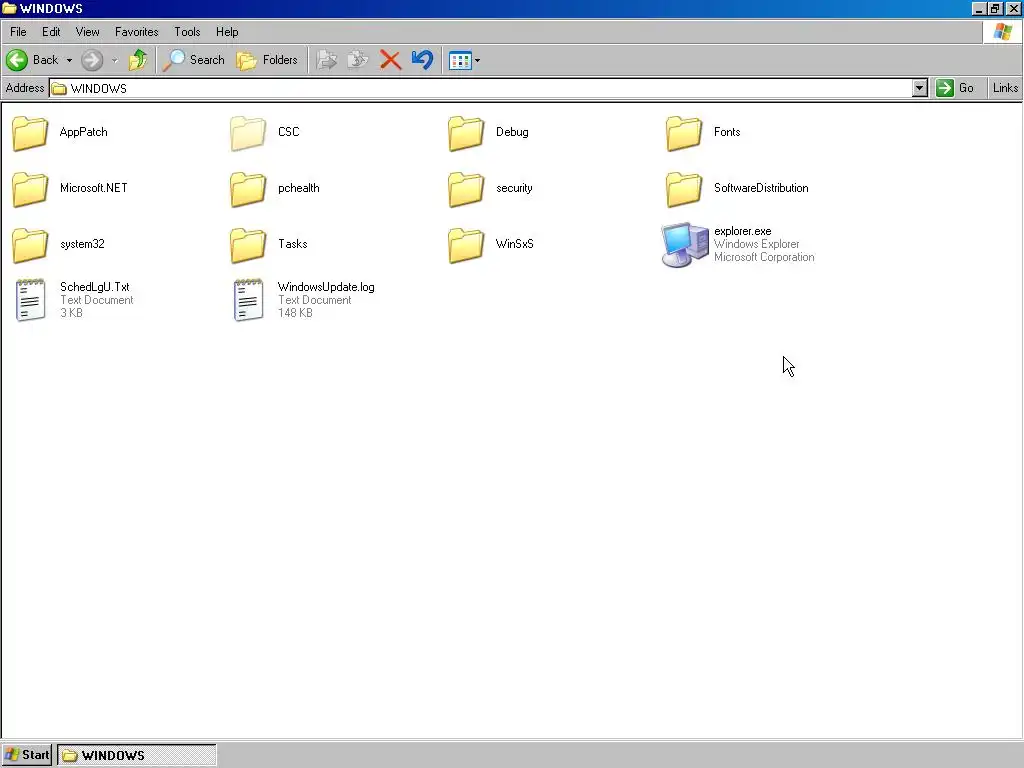Click the Forward arrow button
Image resolution: width=1024 pixels, height=768 pixels.
[92, 60]
